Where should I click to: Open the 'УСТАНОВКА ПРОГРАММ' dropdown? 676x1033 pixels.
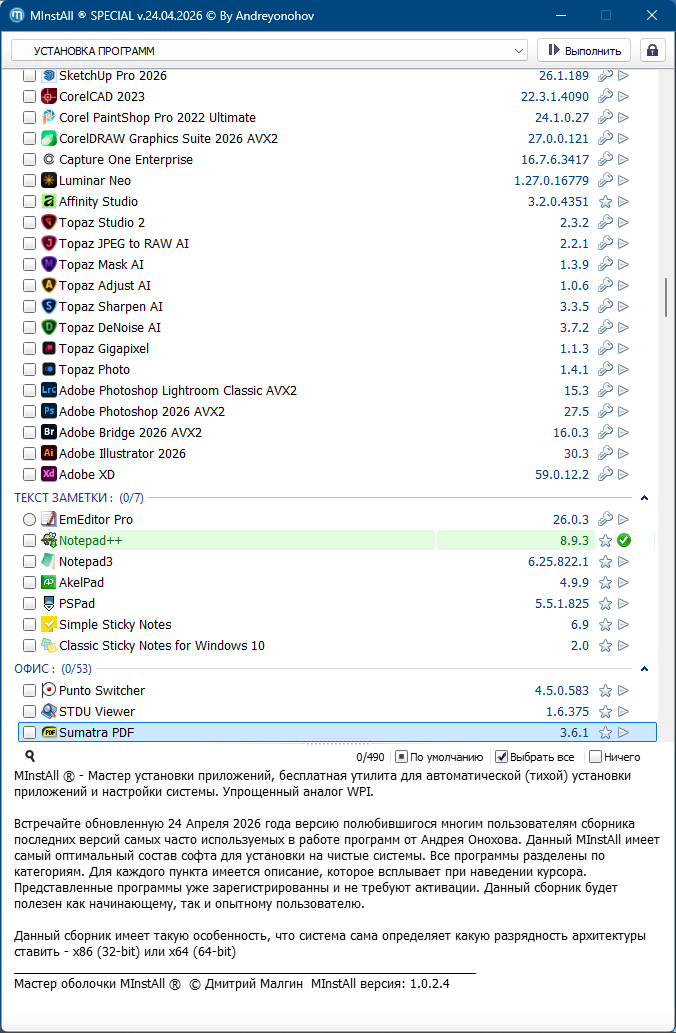[x=269, y=50]
